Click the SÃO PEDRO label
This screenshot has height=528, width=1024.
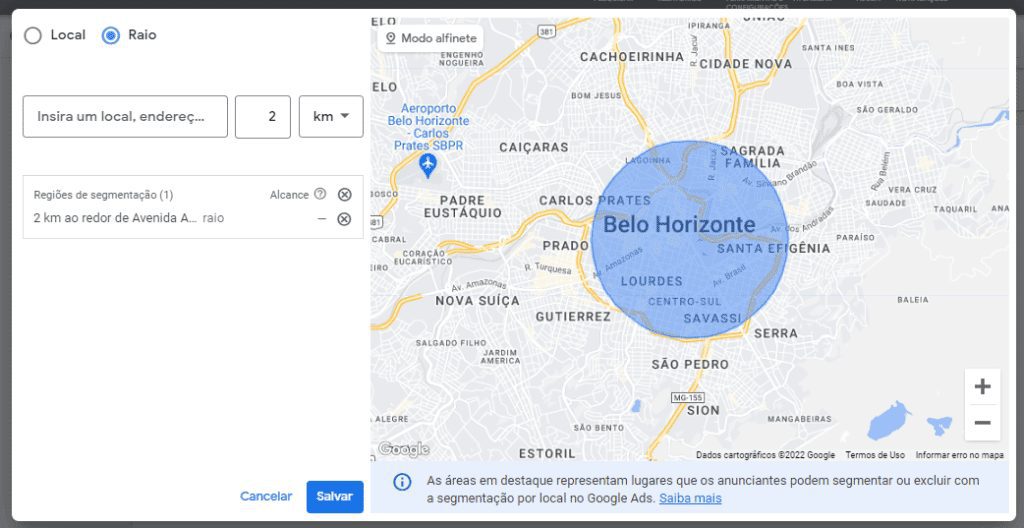pos(690,365)
